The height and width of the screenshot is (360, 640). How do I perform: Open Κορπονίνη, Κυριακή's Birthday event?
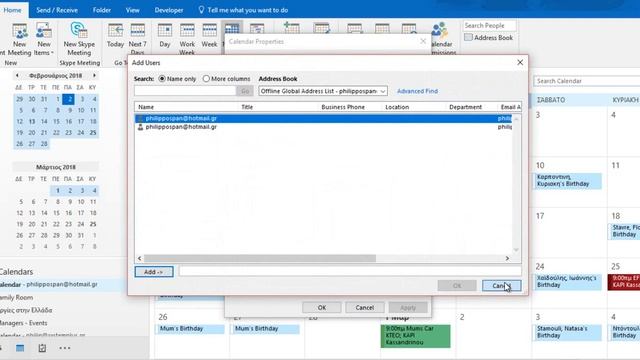point(567,180)
